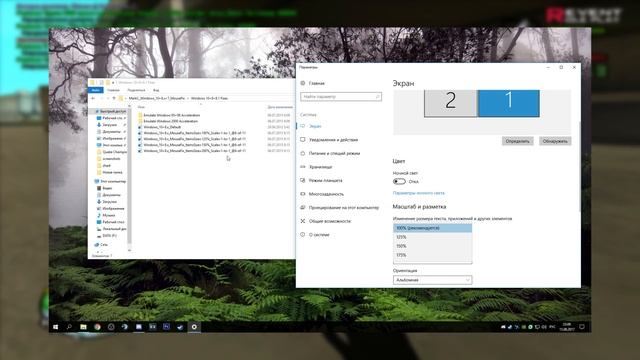Open the Файл tab in Explorer
Screen dimensions: 640x360
[x=96, y=90]
